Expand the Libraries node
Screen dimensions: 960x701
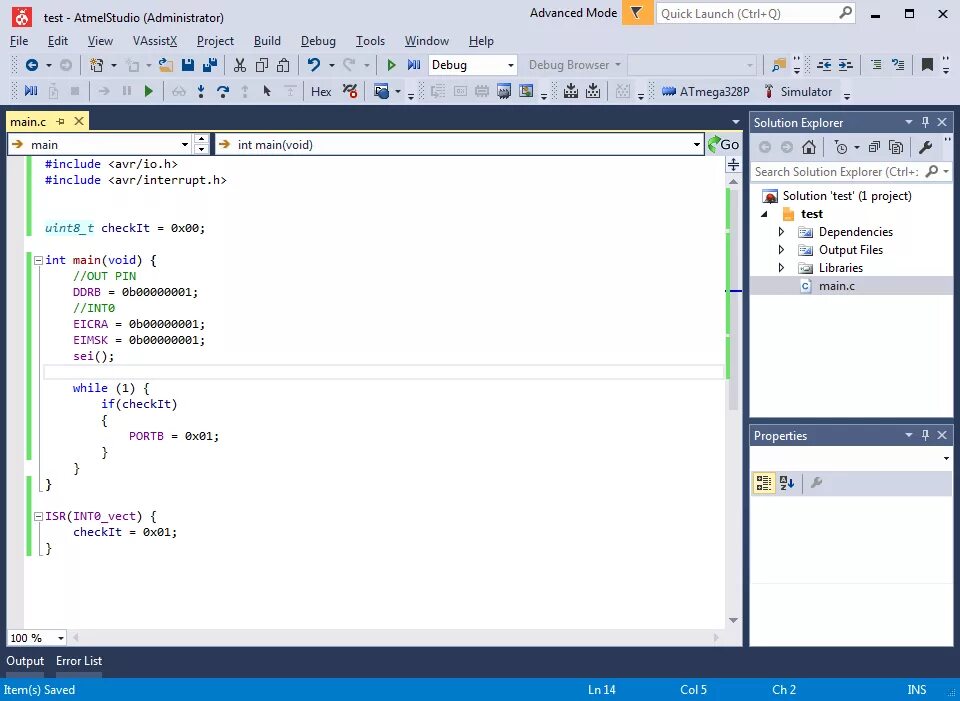pyautogui.click(x=781, y=268)
